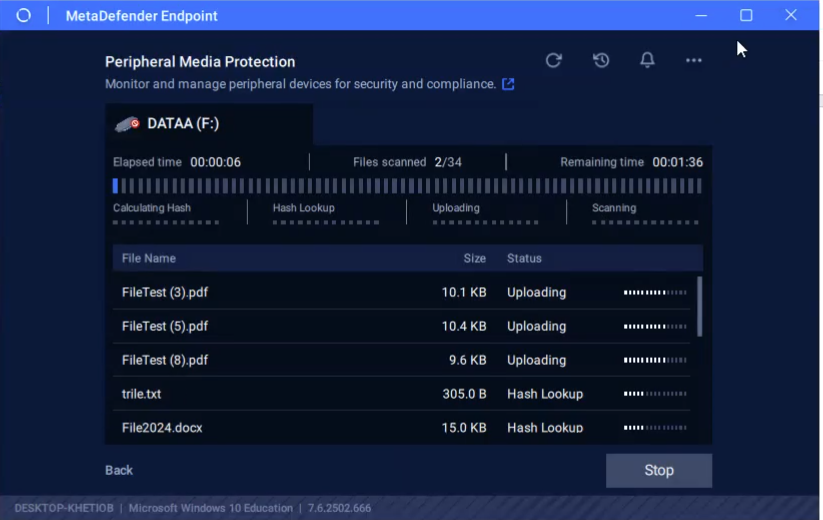Close the MetaDefender Endpoint window
The width and height of the screenshot is (823, 520).
pos(790,15)
